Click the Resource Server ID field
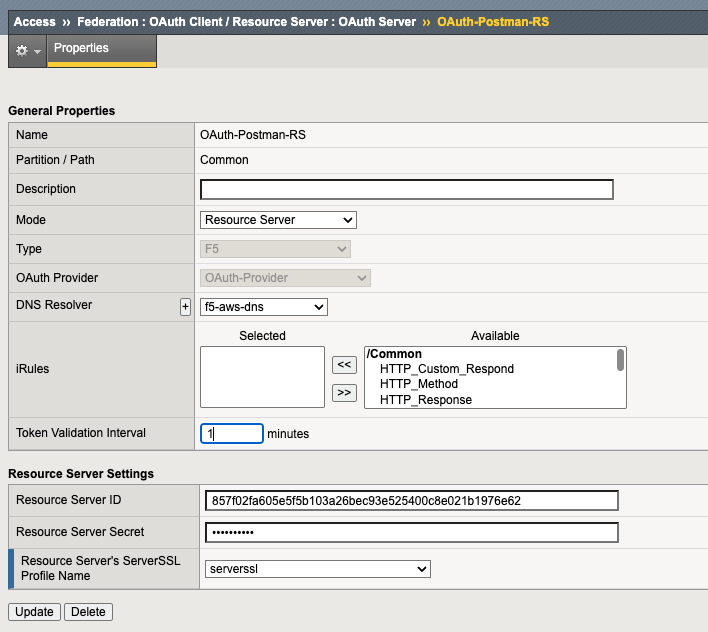The height and width of the screenshot is (632, 708). pos(411,500)
